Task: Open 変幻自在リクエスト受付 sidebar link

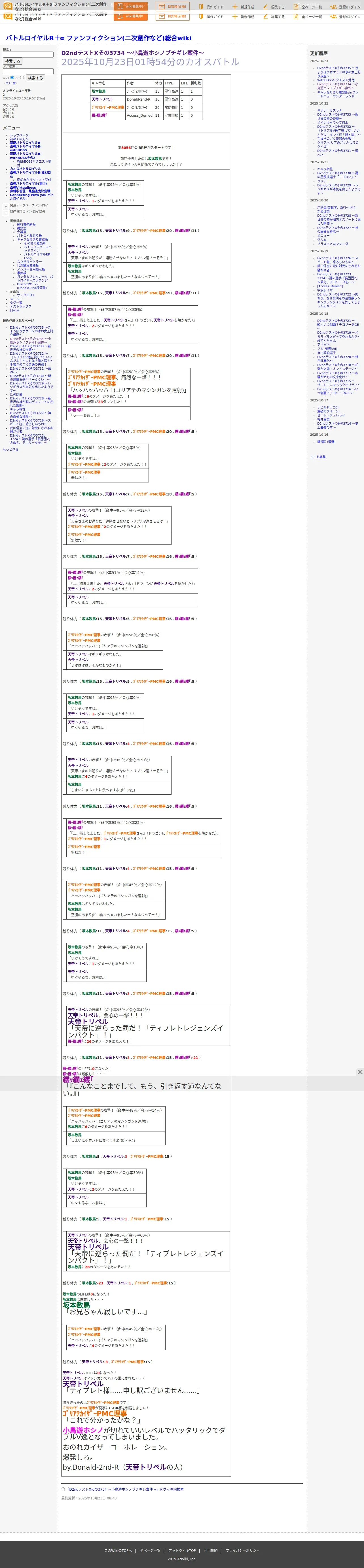Action: coord(34,180)
